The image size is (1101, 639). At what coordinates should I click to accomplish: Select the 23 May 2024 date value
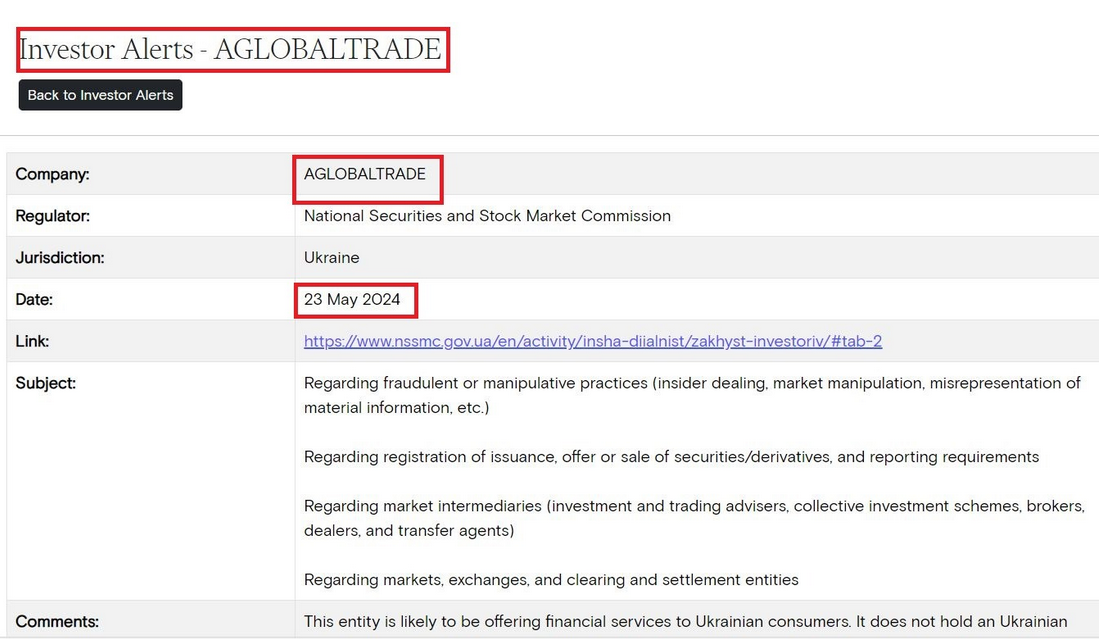352,300
